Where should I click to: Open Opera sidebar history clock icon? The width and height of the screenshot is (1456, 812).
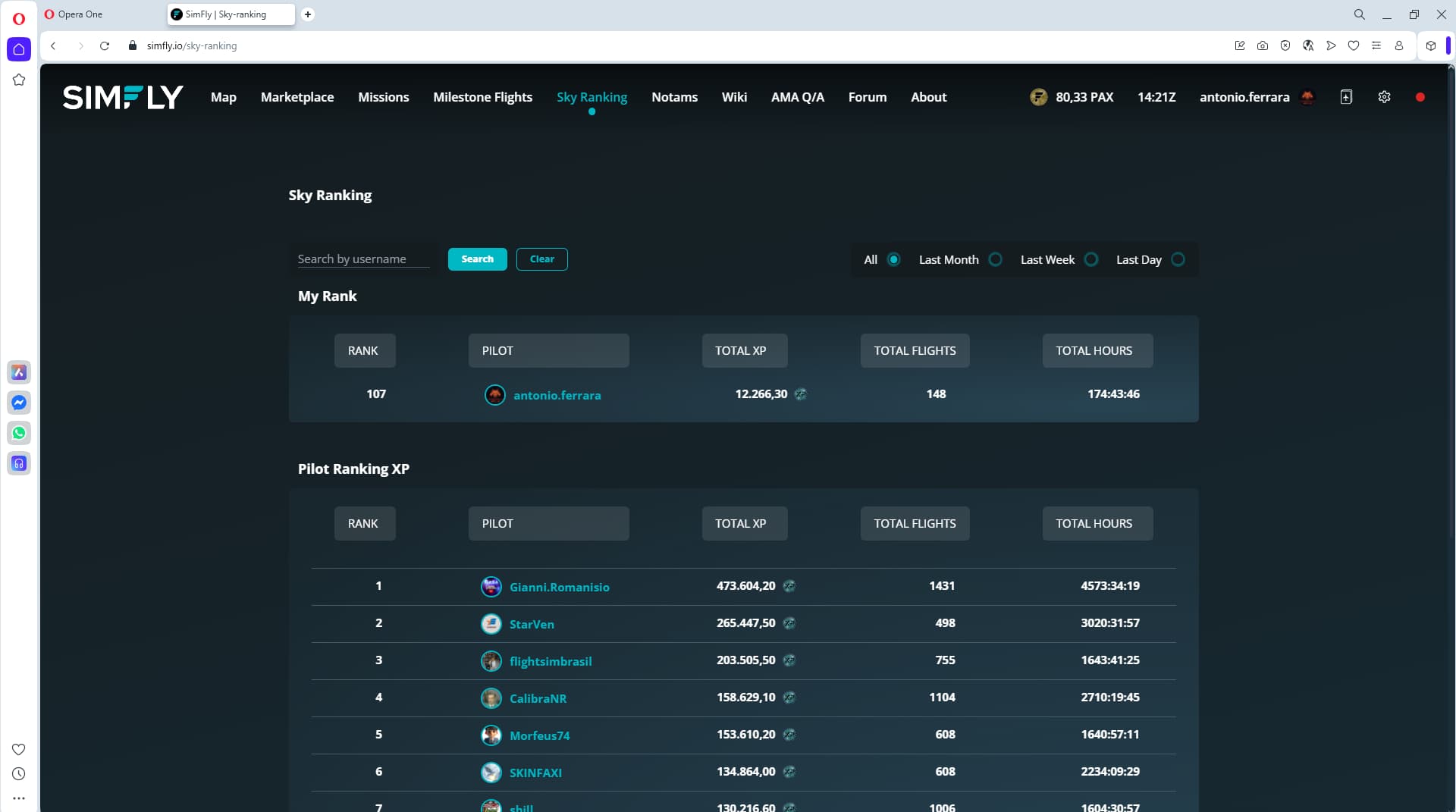19,774
